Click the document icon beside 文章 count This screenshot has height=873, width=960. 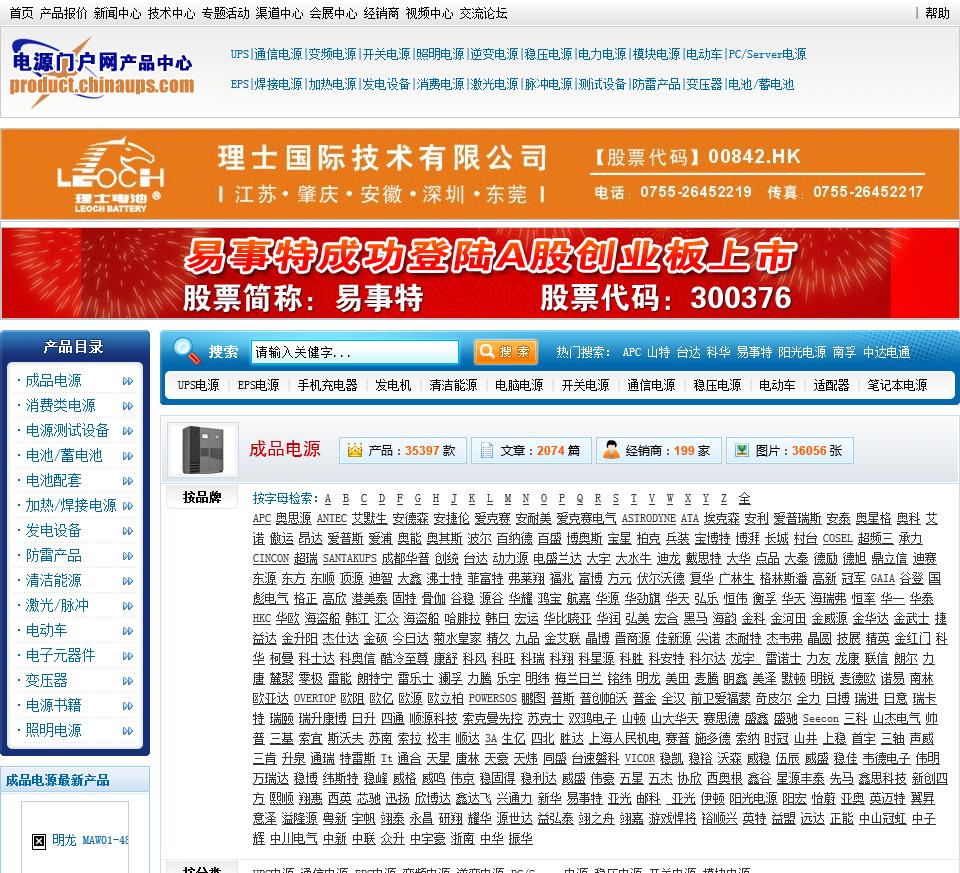[x=487, y=451]
